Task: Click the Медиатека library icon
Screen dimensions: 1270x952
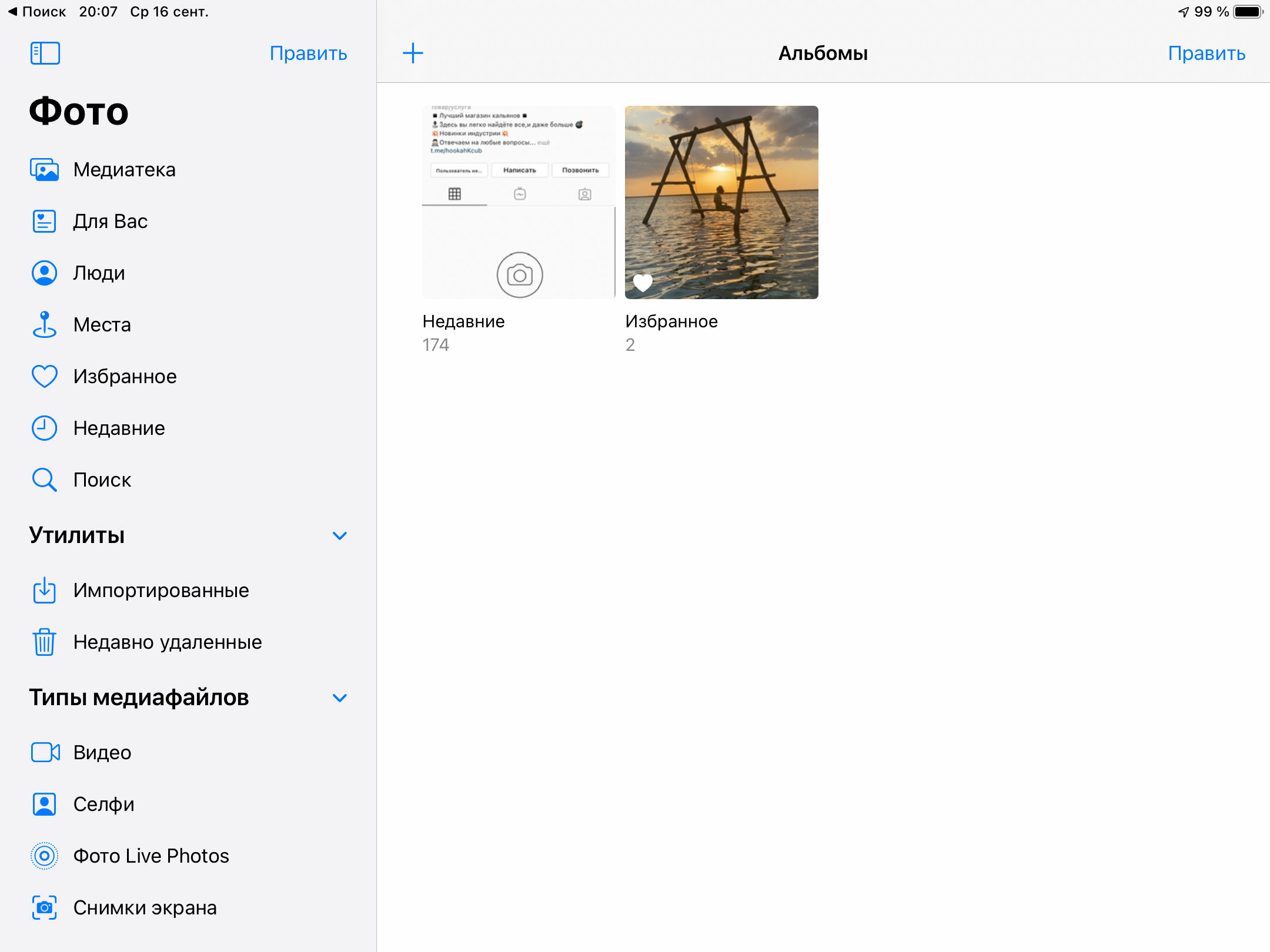Action: 44,170
